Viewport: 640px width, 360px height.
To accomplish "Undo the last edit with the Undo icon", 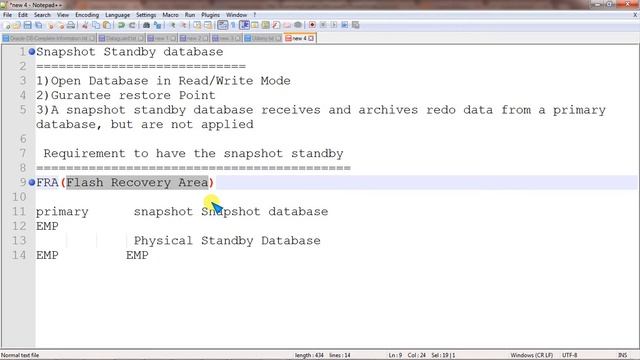I will pyautogui.click(x=121, y=25).
